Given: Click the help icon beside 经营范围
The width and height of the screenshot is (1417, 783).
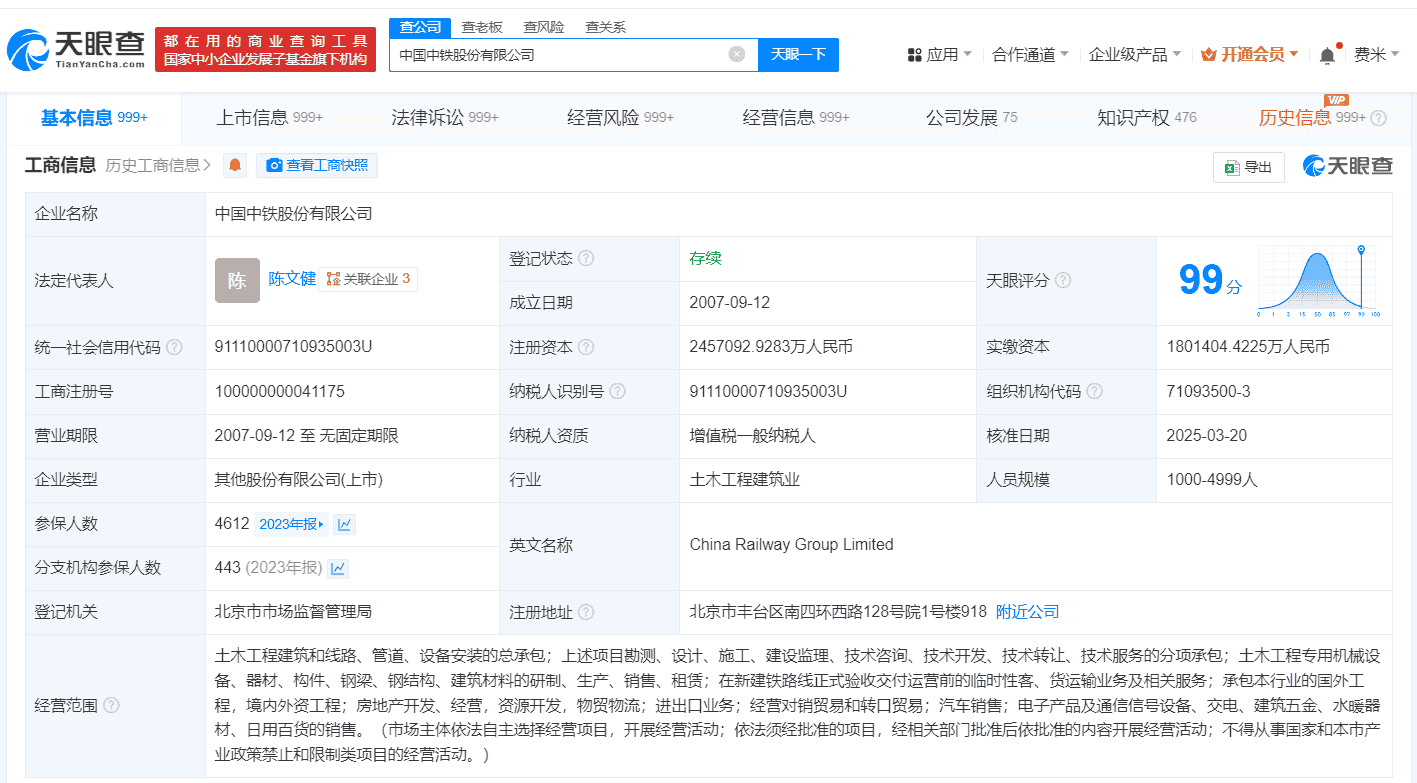Looking at the screenshot, I should [111, 705].
